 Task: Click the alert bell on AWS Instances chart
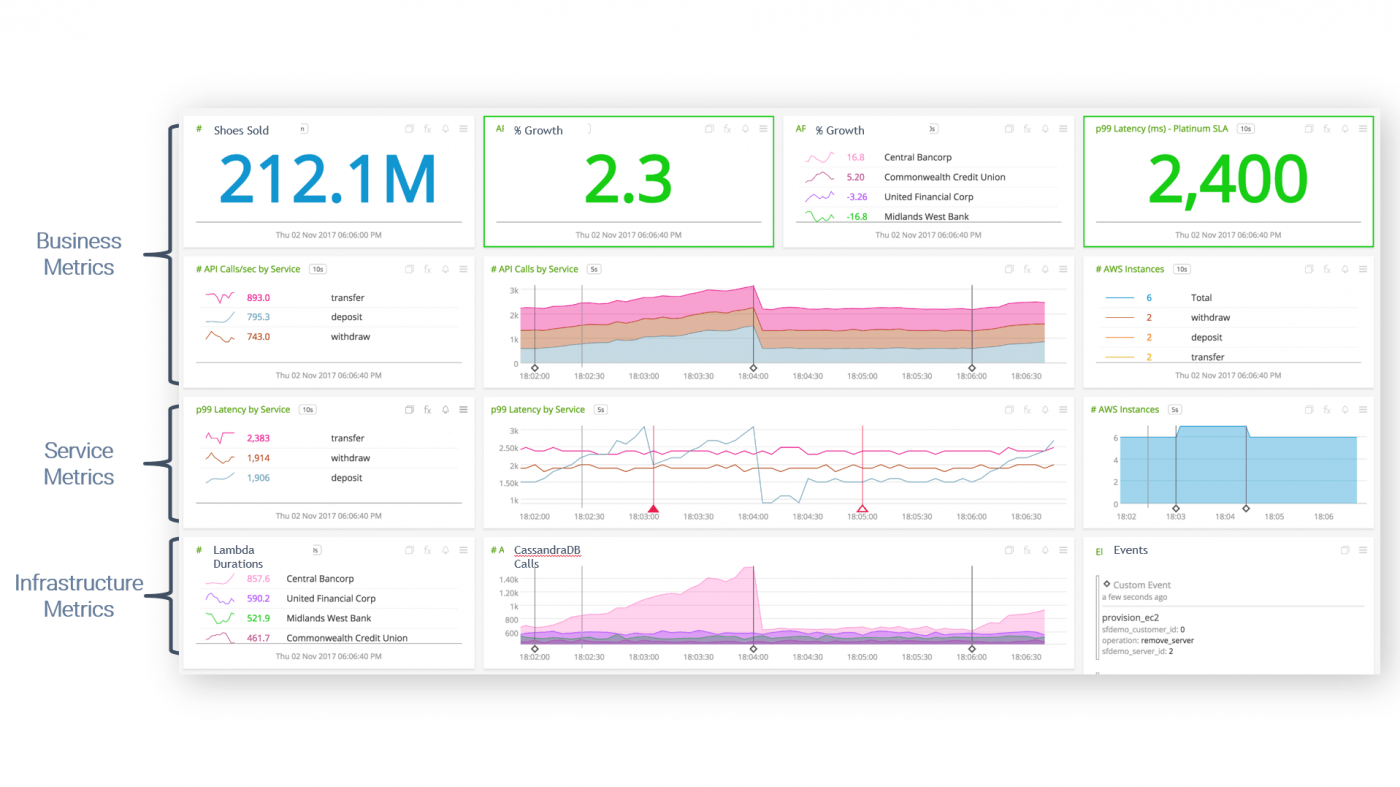point(1345,268)
